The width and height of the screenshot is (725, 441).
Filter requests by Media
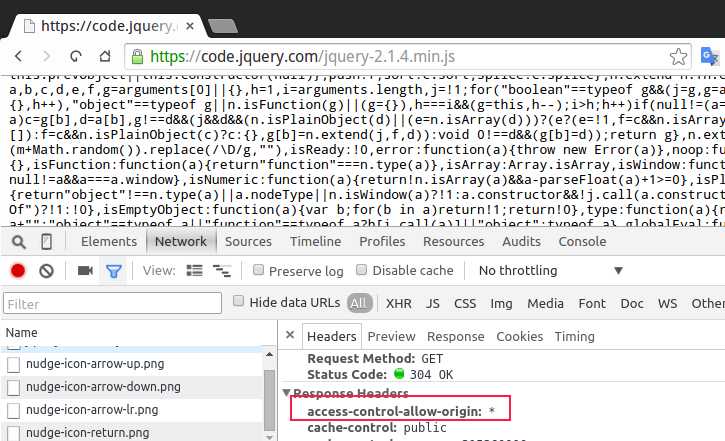click(x=545, y=304)
